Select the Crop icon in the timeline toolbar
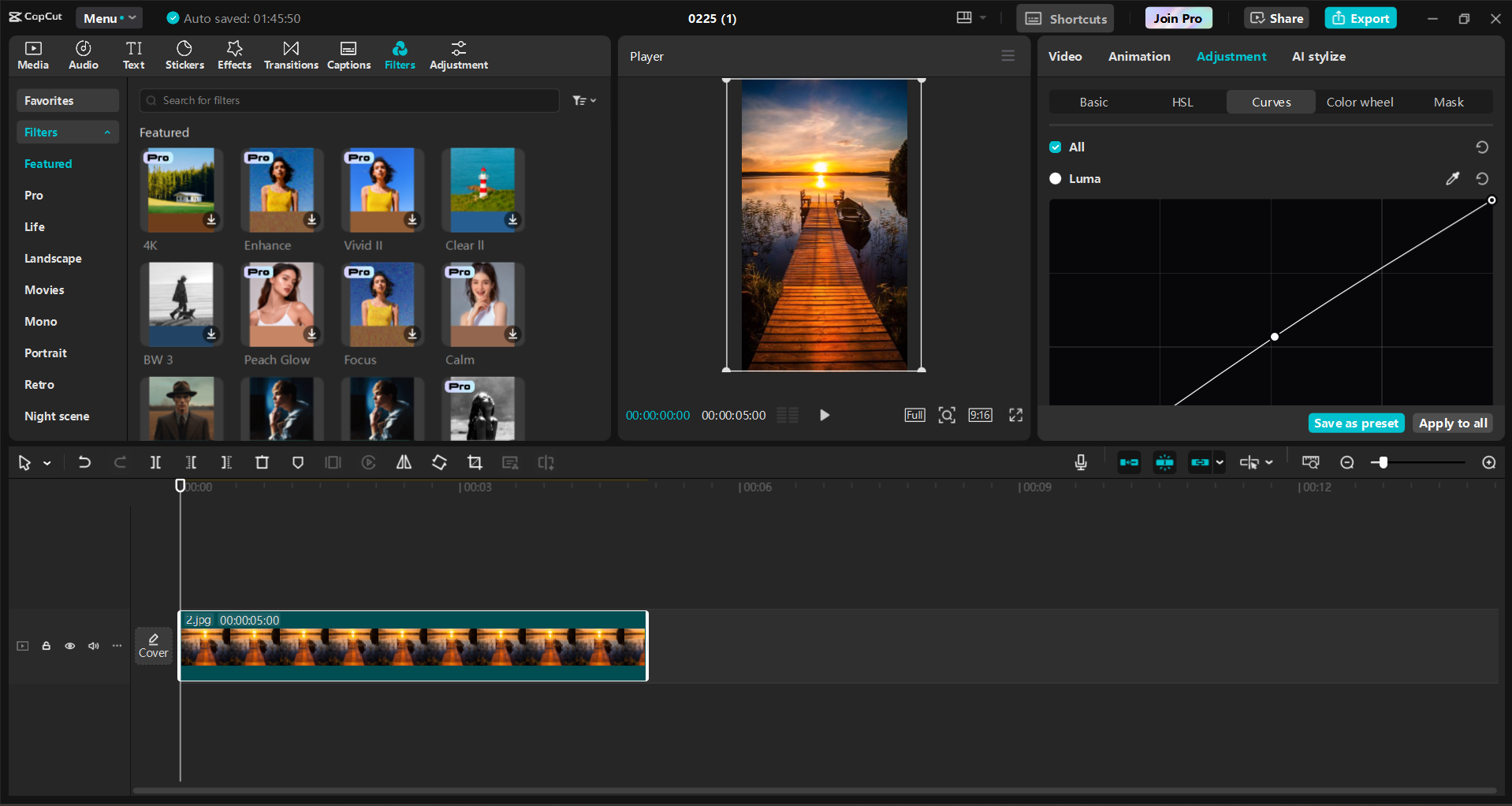 click(475, 462)
